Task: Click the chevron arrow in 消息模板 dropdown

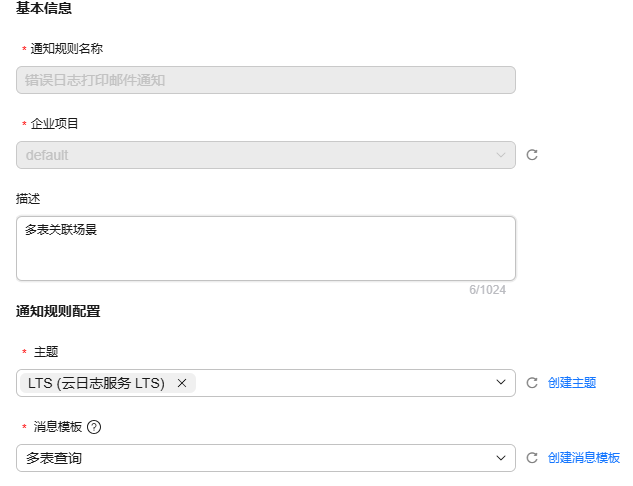Action: pos(501,458)
